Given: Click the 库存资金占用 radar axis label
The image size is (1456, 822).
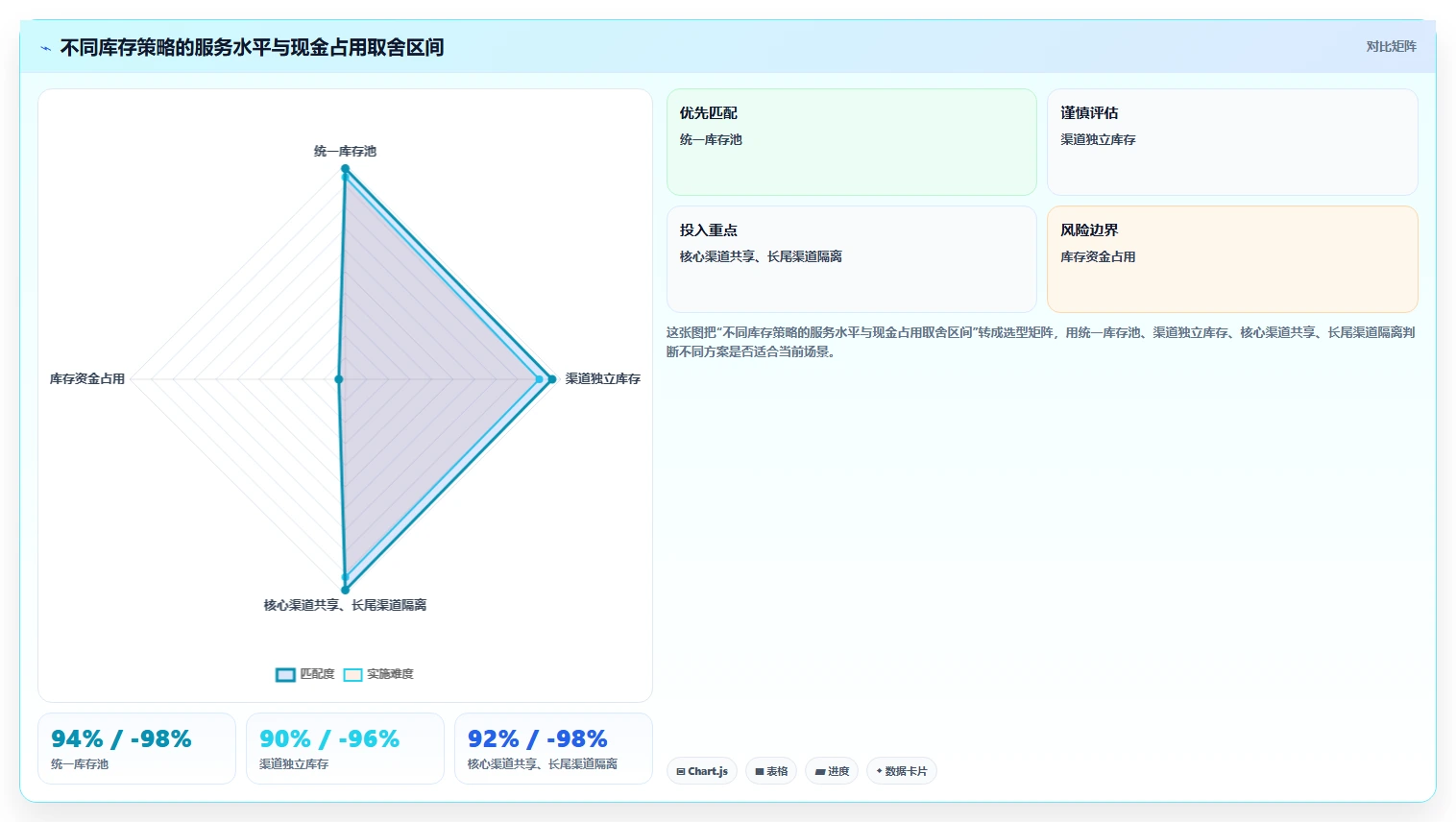Looking at the screenshot, I should pyautogui.click(x=87, y=378).
